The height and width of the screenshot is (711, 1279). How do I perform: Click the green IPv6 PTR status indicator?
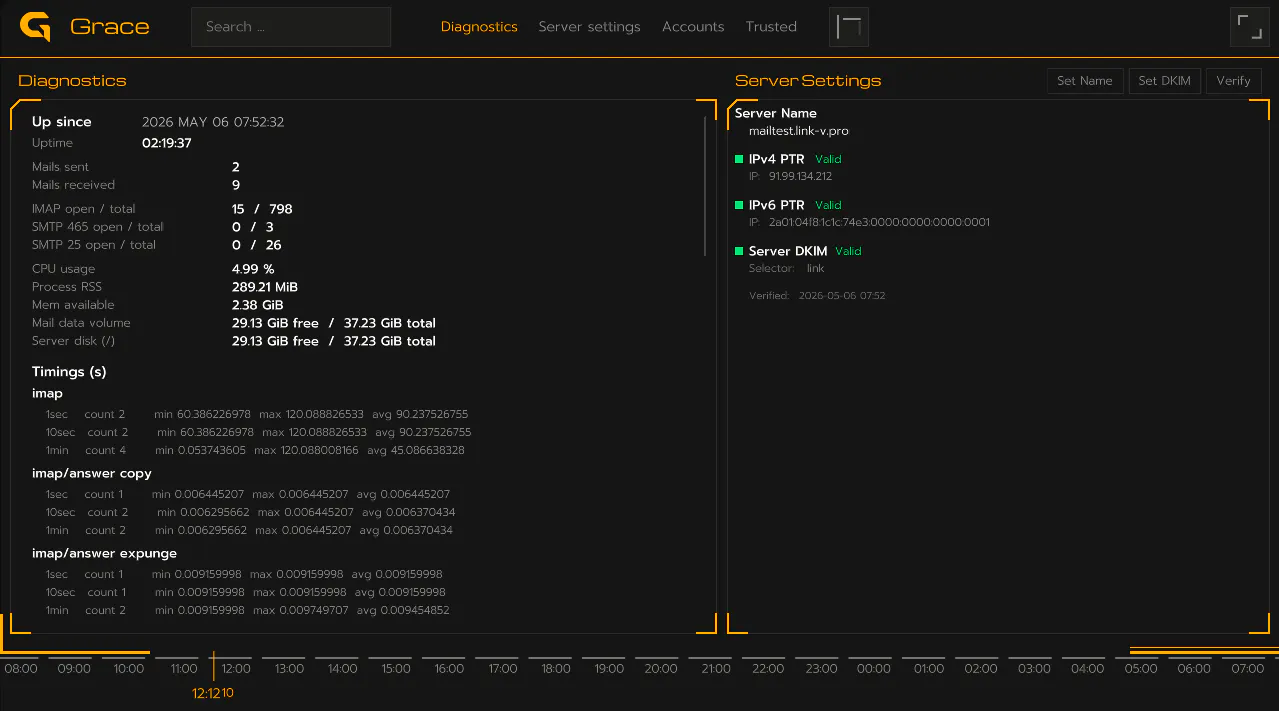click(739, 205)
